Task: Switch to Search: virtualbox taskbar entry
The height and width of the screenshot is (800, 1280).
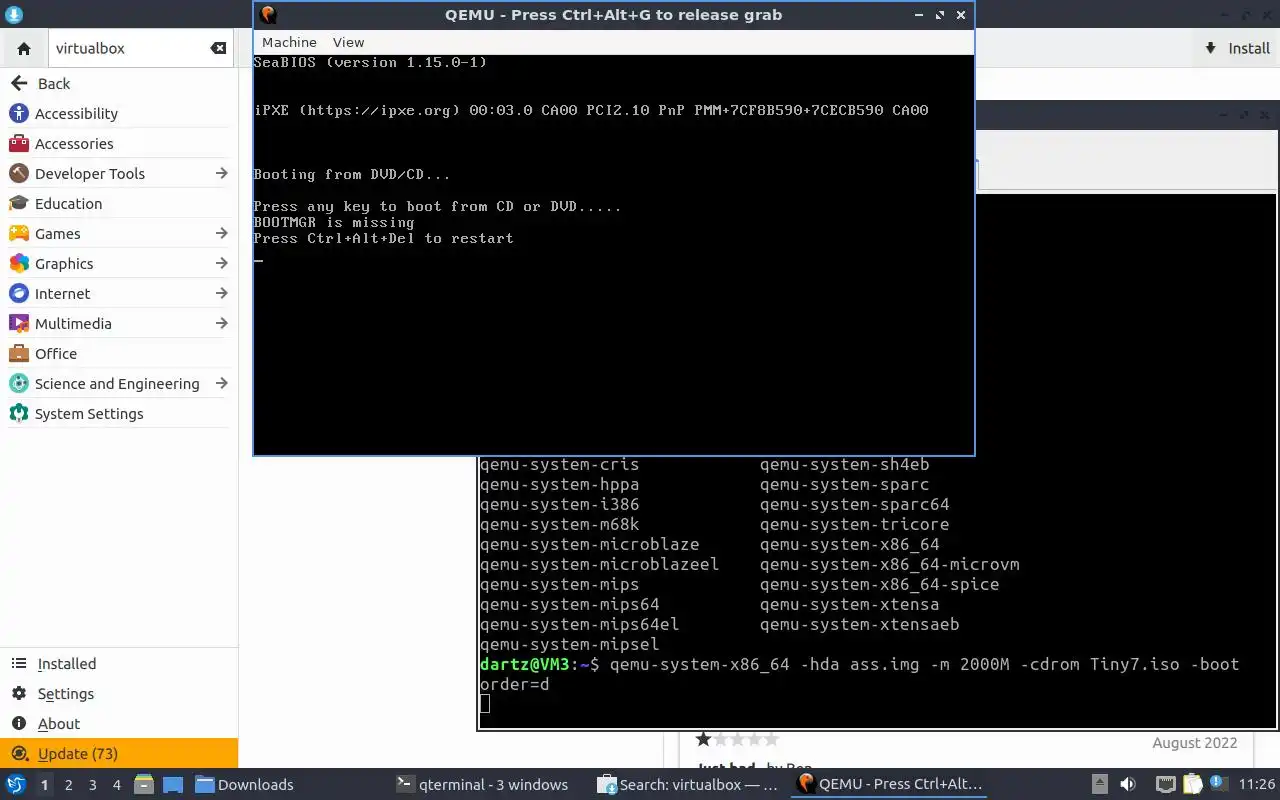Action: pyautogui.click(x=688, y=784)
